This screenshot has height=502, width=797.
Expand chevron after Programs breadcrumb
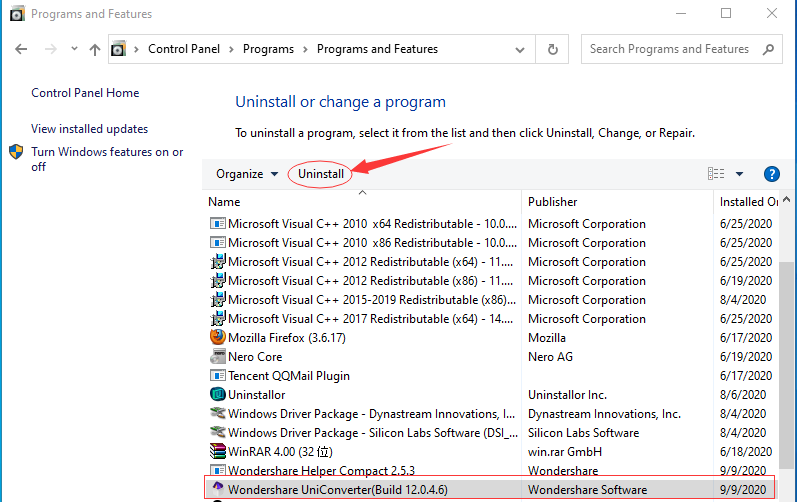click(x=305, y=49)
